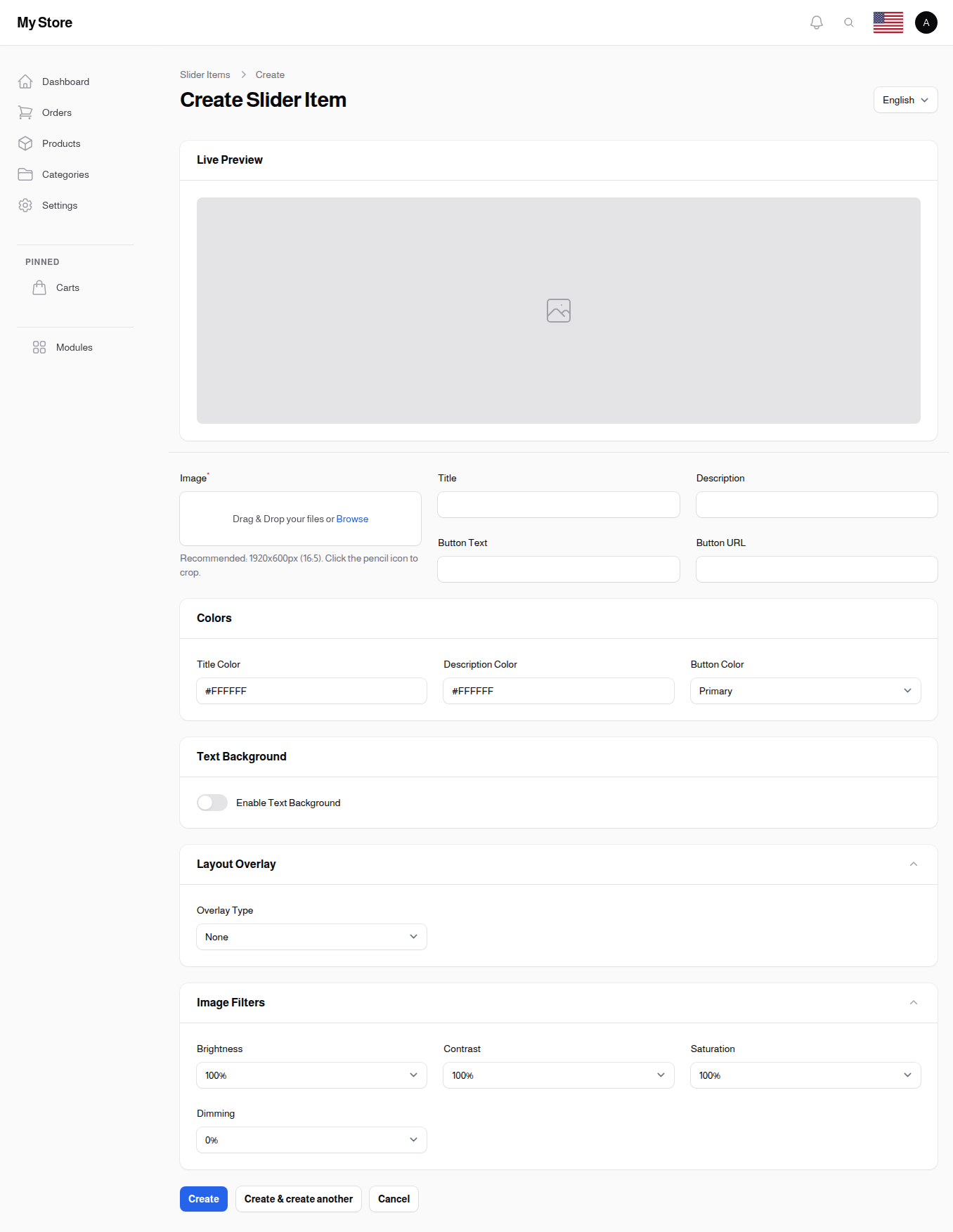Open the Contrast dropdown
Viewport: 953px width, 1232px height.
[558, 1075]
